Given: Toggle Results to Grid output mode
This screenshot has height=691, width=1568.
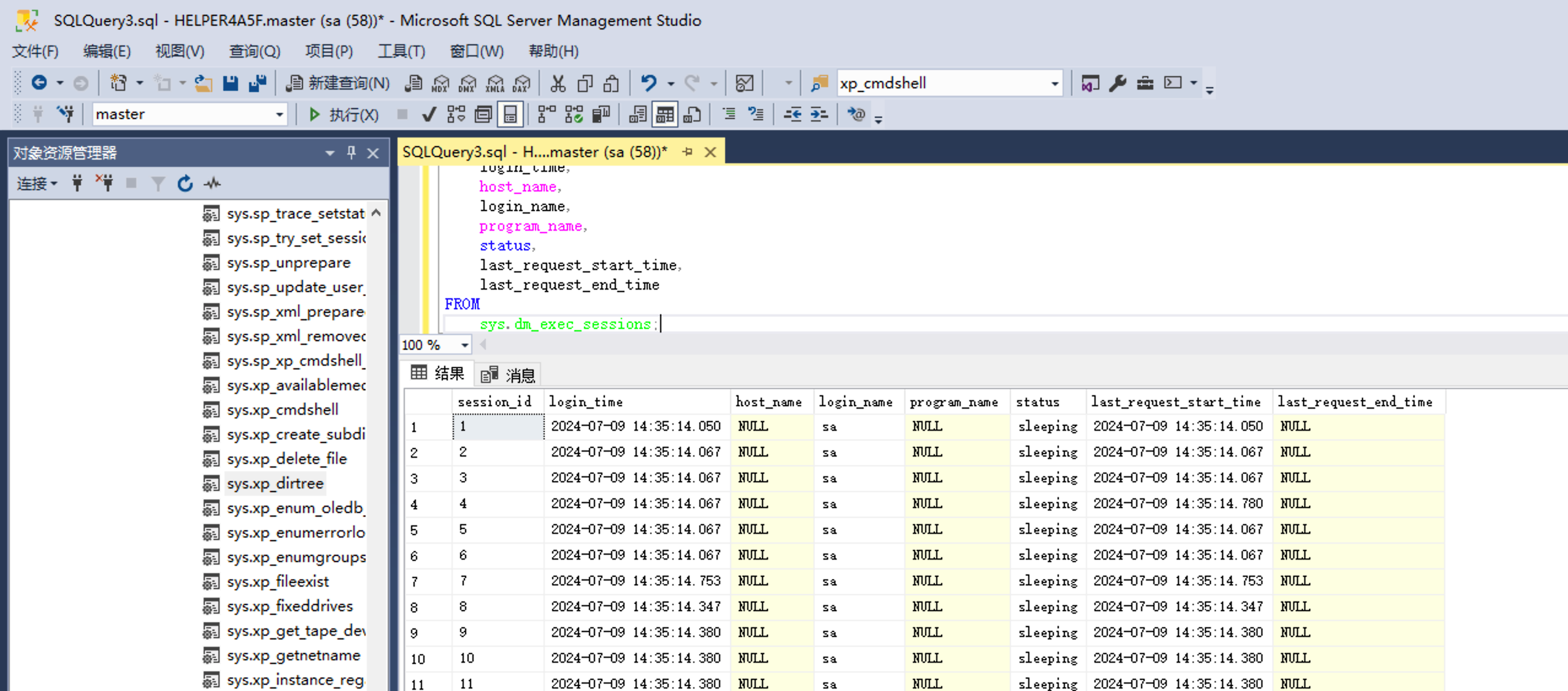Looking at the screenshot, I should coord(664,114).
